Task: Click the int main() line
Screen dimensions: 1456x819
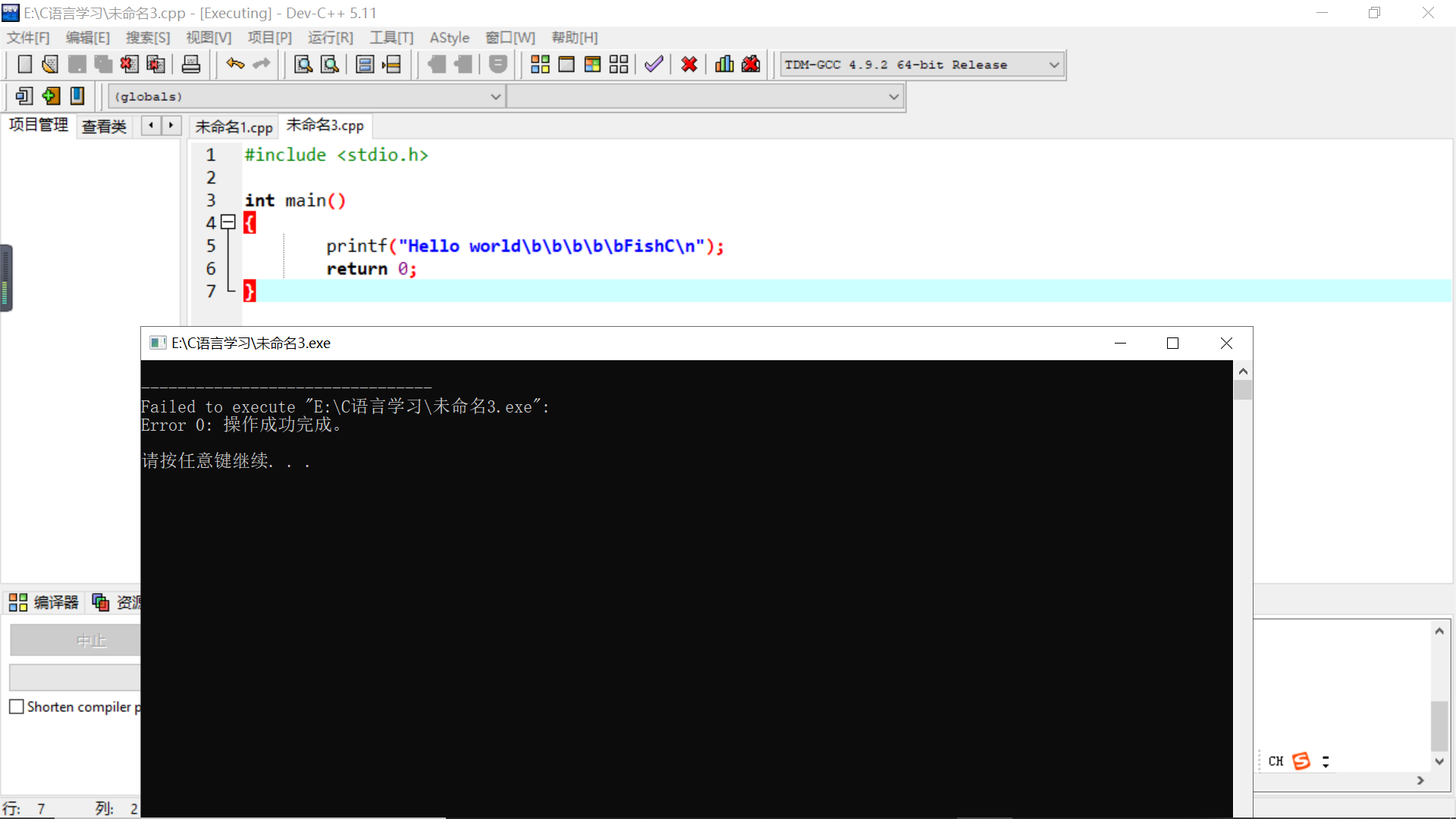Action: coord(295,200)
